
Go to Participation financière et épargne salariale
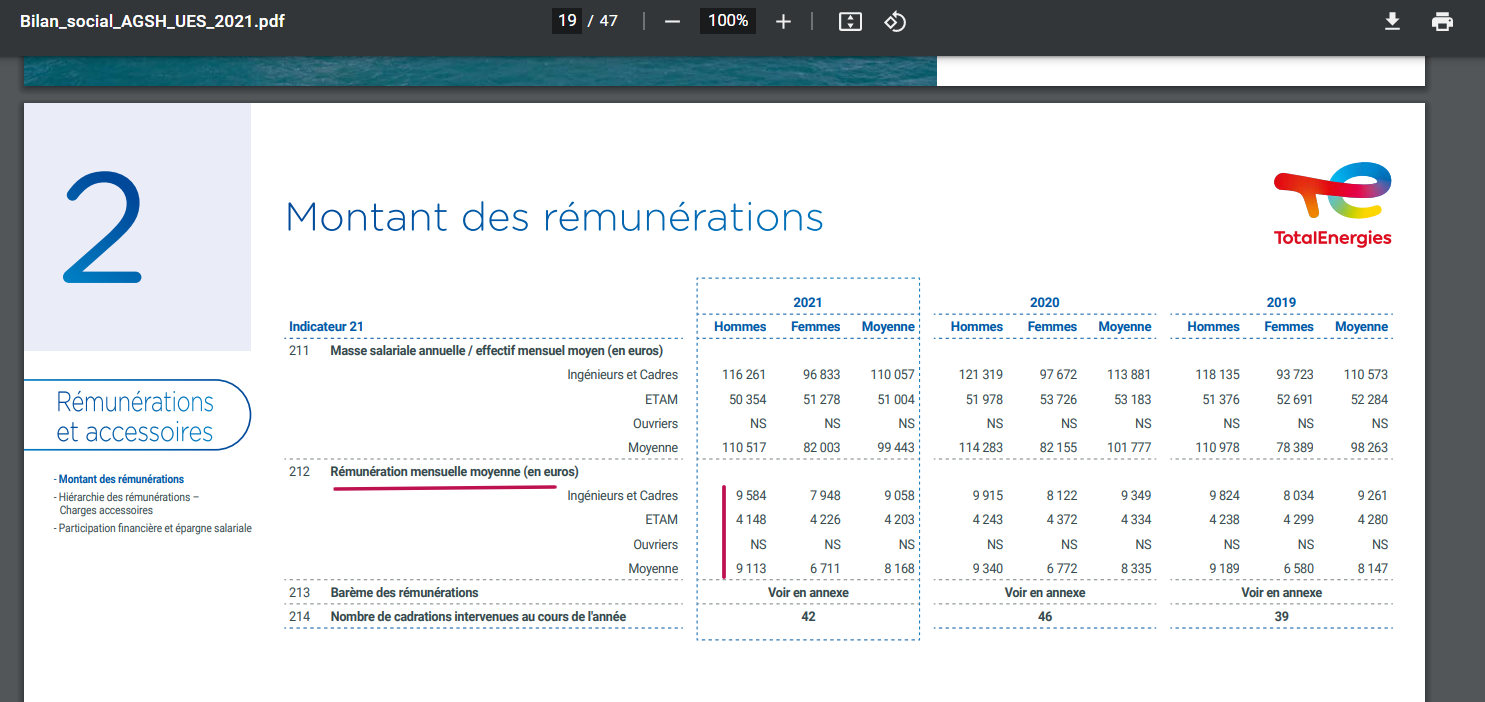tap(155, 528)
